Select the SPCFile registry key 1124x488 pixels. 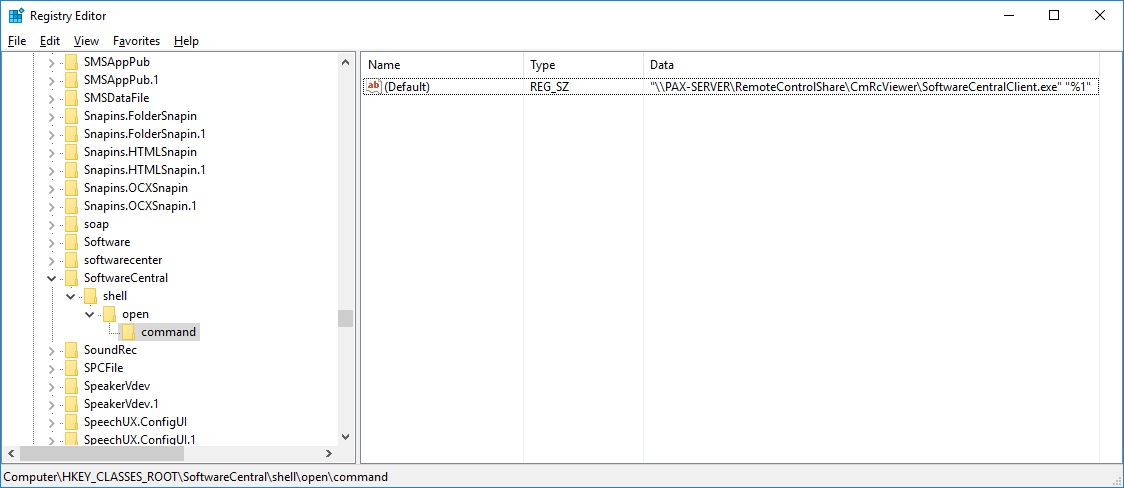click(x=103, y=368)
